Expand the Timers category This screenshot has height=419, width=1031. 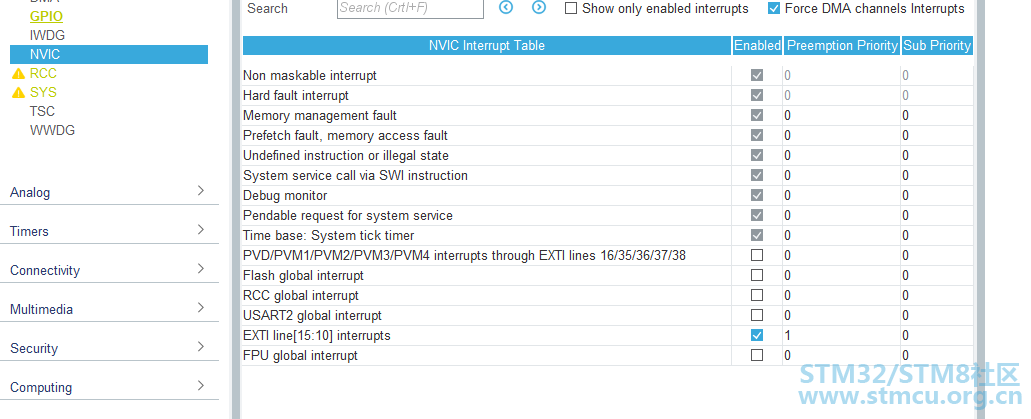tap(109, 231)
